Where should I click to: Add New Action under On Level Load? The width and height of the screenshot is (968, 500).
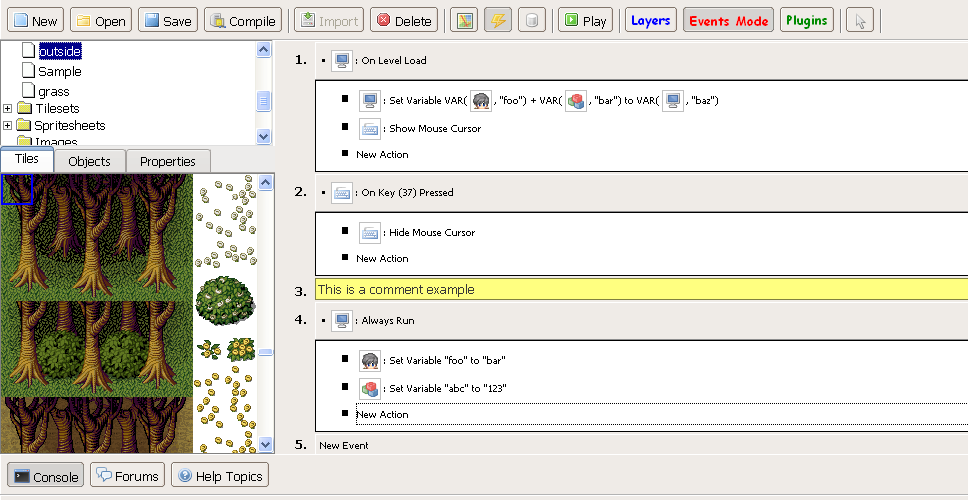(382, 154)
